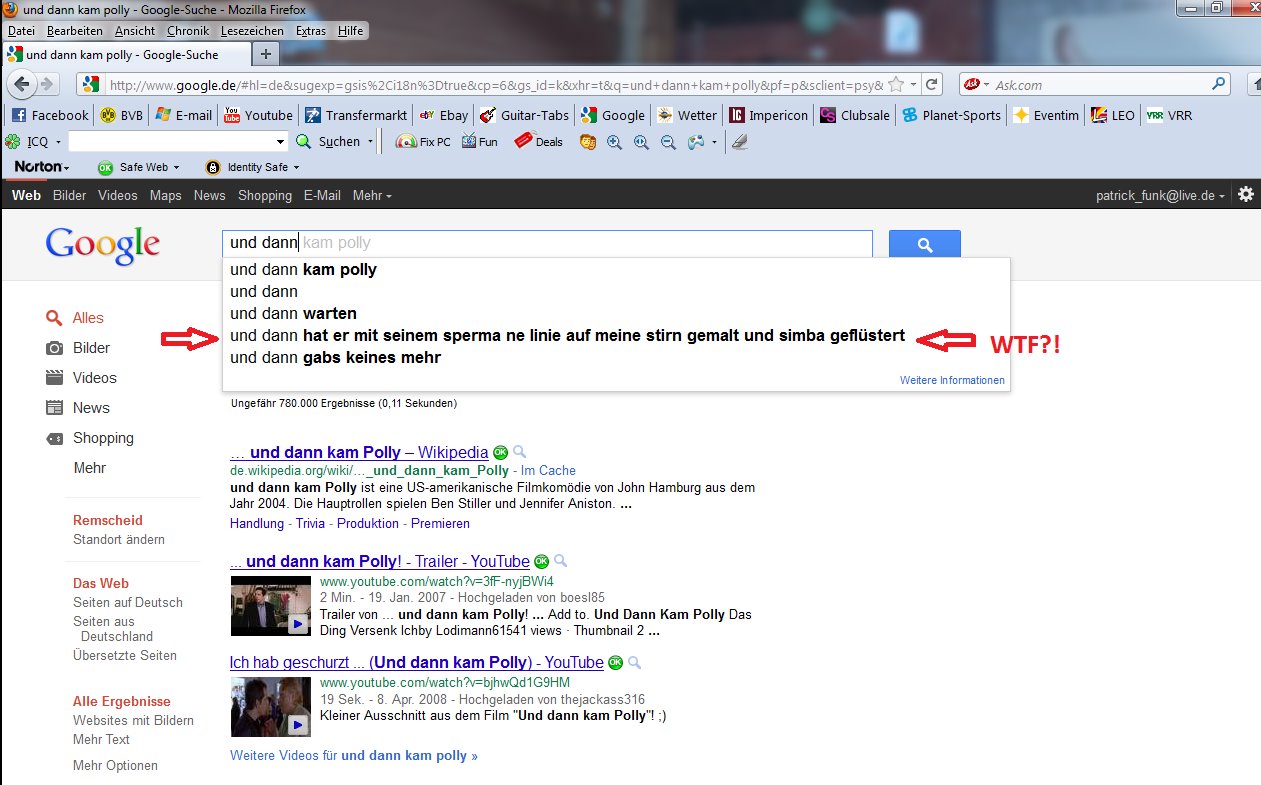Expand the Identity Safe dropdown
This screenshot has height=785, width=1261.
(295, 168)
